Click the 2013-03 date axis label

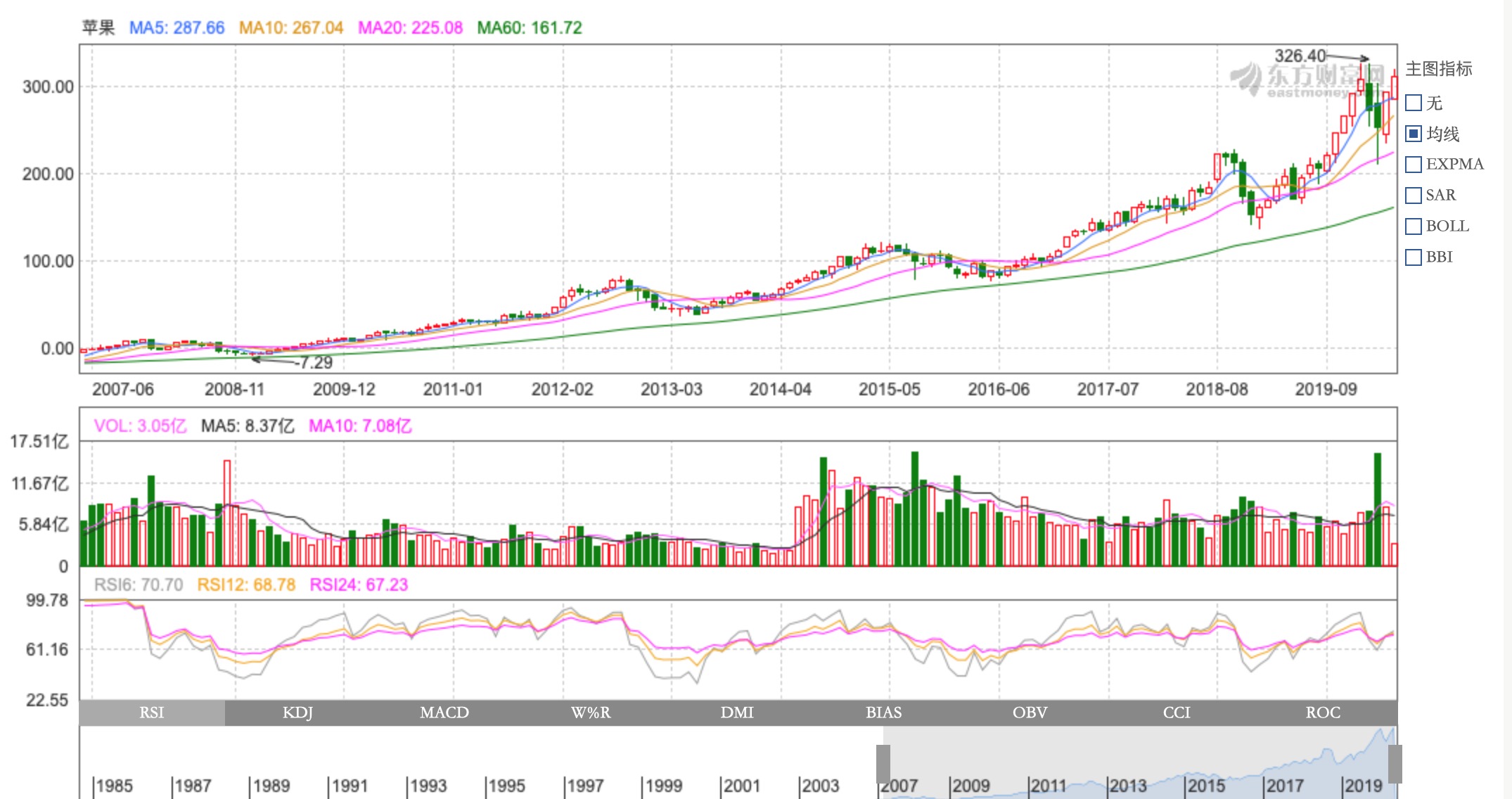click(x=672, y=389)
